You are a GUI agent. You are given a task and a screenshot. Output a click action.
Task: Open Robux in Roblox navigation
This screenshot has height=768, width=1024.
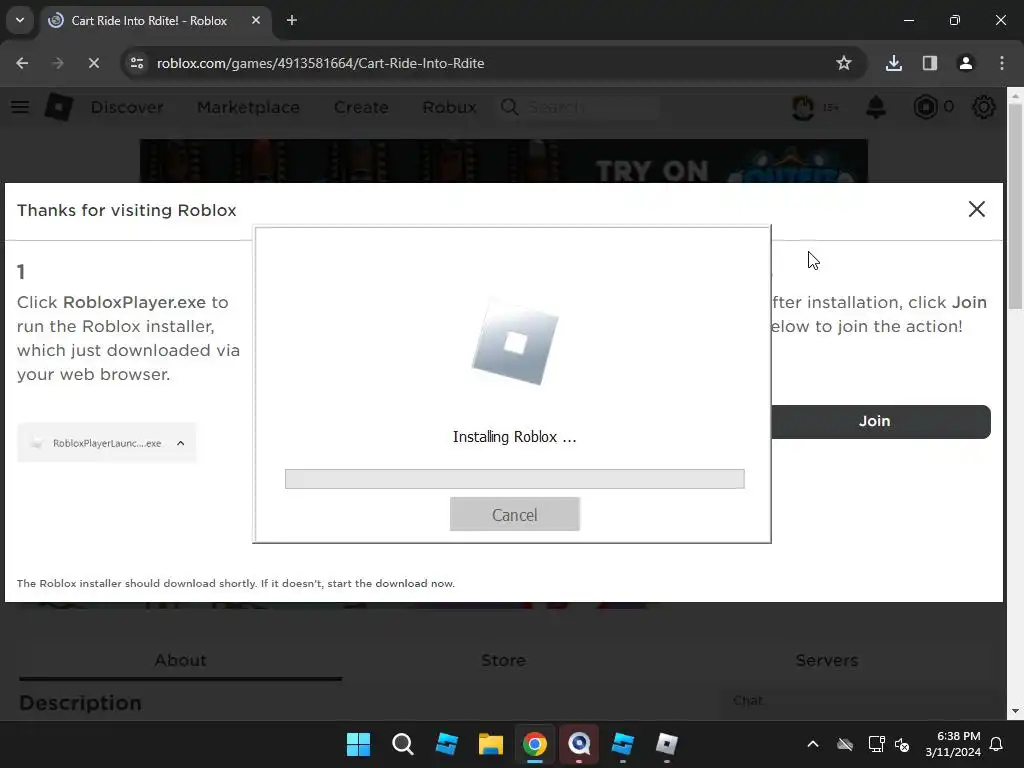coord(449,107)
